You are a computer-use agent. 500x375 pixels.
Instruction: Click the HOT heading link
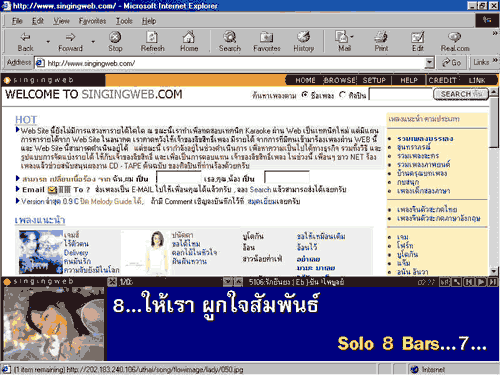tap(26, 119)
